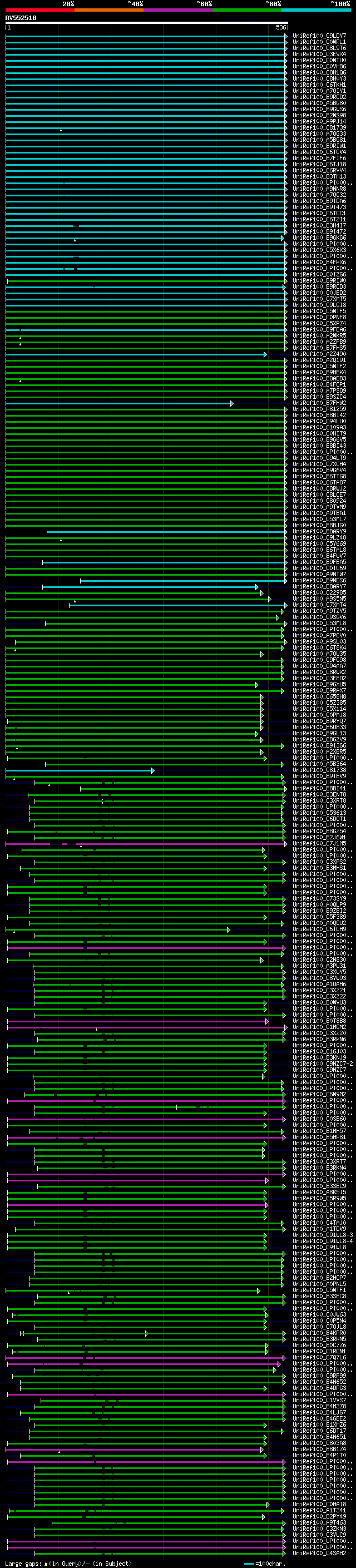Select the UniRef100_C7Q7L6 label
Viewport: 356px width, 1568px height.
[319, 1357]
